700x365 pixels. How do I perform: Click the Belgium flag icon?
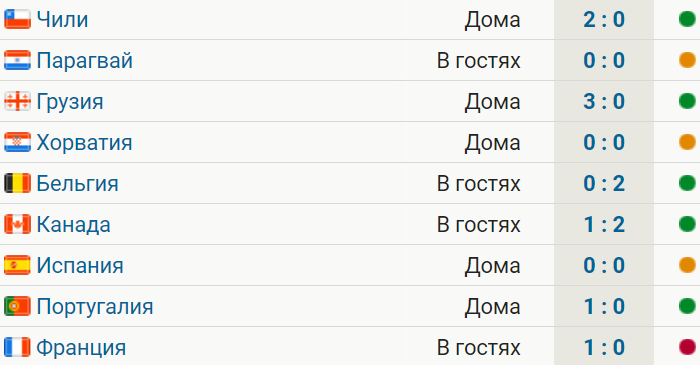pyautogui.click(x=17, y=183)
